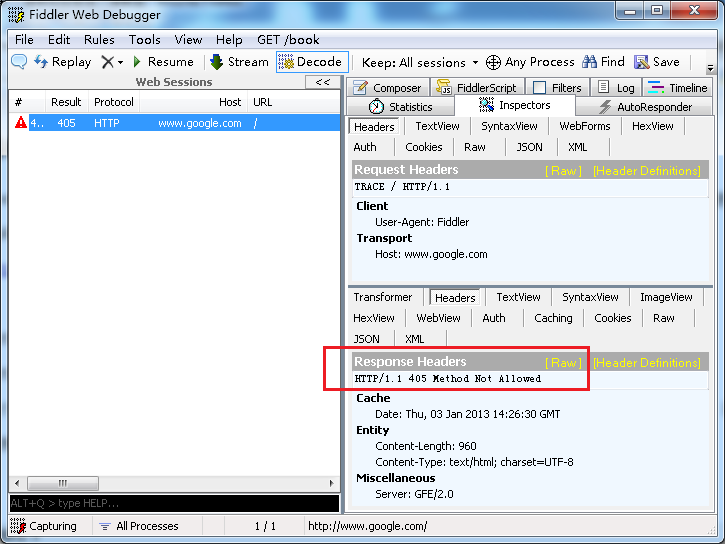This screenshot has width=725, height=544.
Task: Resume the paused session
Action: [x=162, y=62]
